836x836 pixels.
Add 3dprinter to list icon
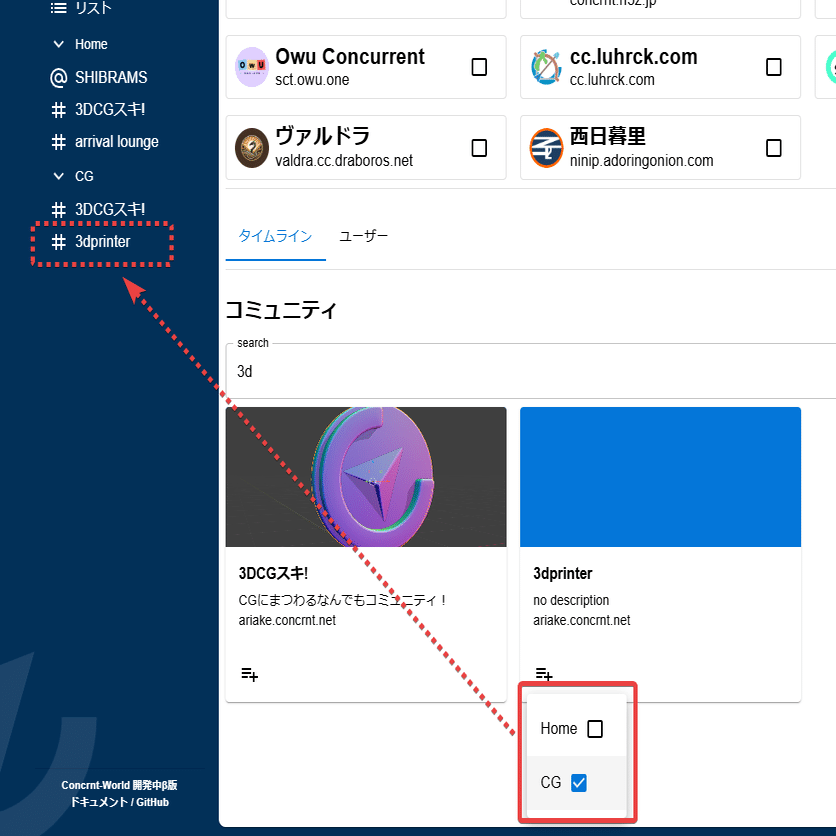(544, 673)
